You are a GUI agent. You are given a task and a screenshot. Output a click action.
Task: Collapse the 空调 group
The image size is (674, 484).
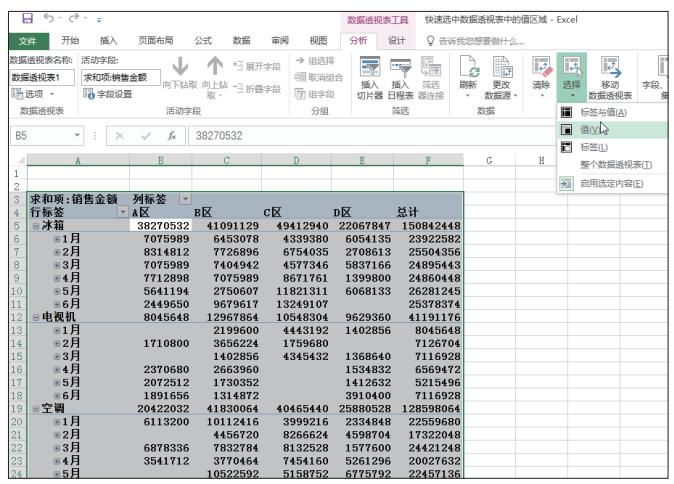pos(36,409)
